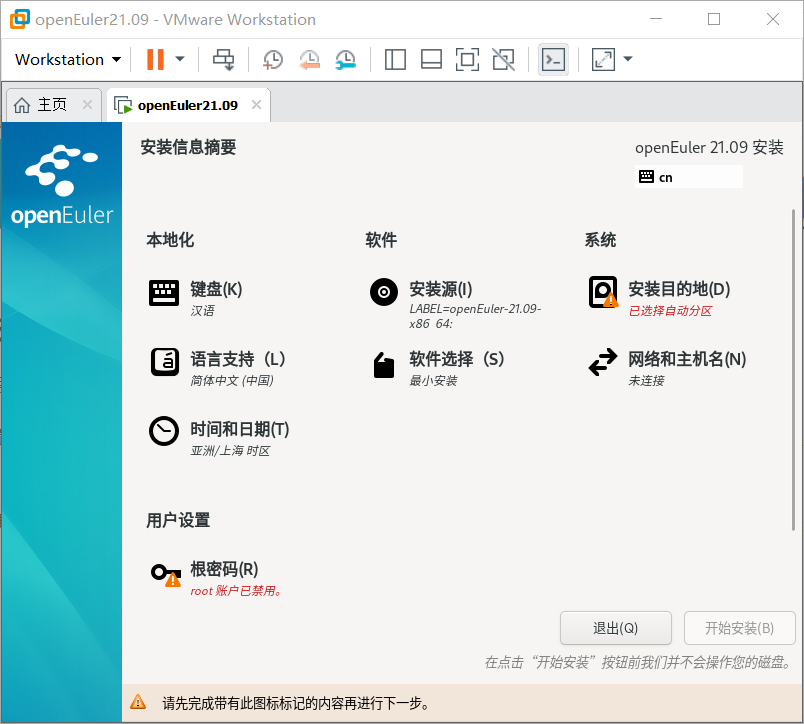Click the VMware app icon in title bar
The image size is (804, 724).
[19, 19]
